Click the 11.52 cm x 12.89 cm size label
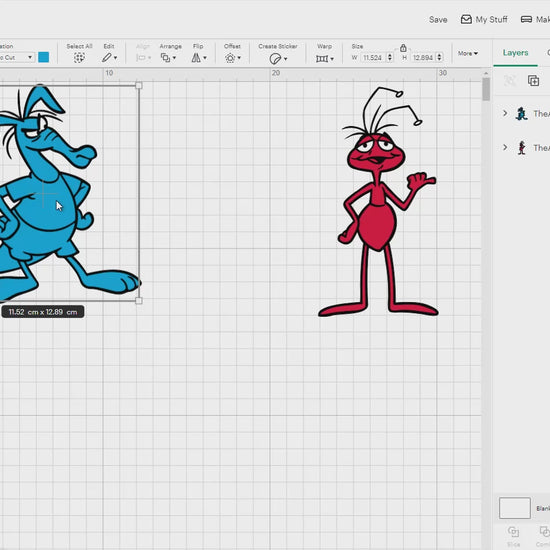550x550 pixels. point(43,312)
